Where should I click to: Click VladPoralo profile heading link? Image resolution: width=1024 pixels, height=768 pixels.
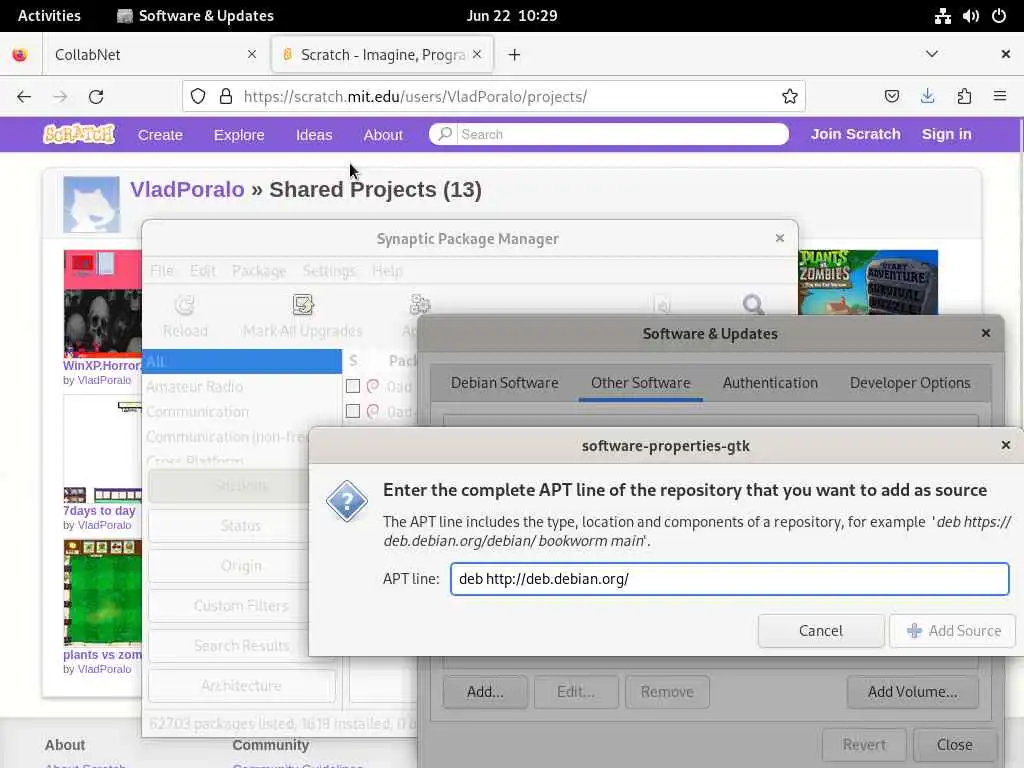187,189
